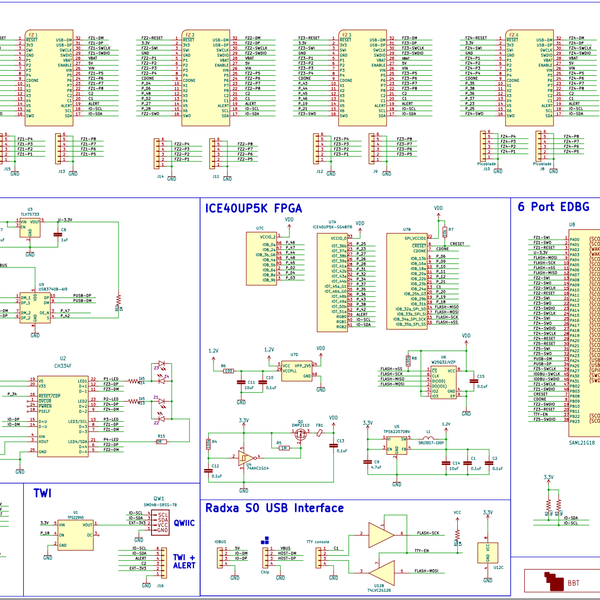600x600 pixels.
Task: Select the Chip USB connector symbol
Action: [x=265, y=558]
